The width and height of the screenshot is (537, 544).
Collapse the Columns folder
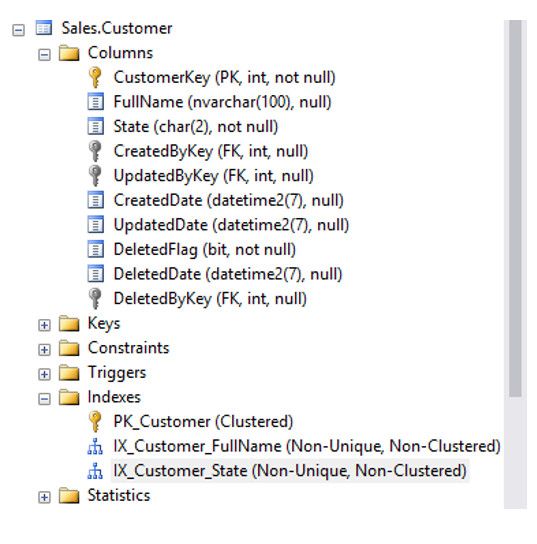pos(44,54)
